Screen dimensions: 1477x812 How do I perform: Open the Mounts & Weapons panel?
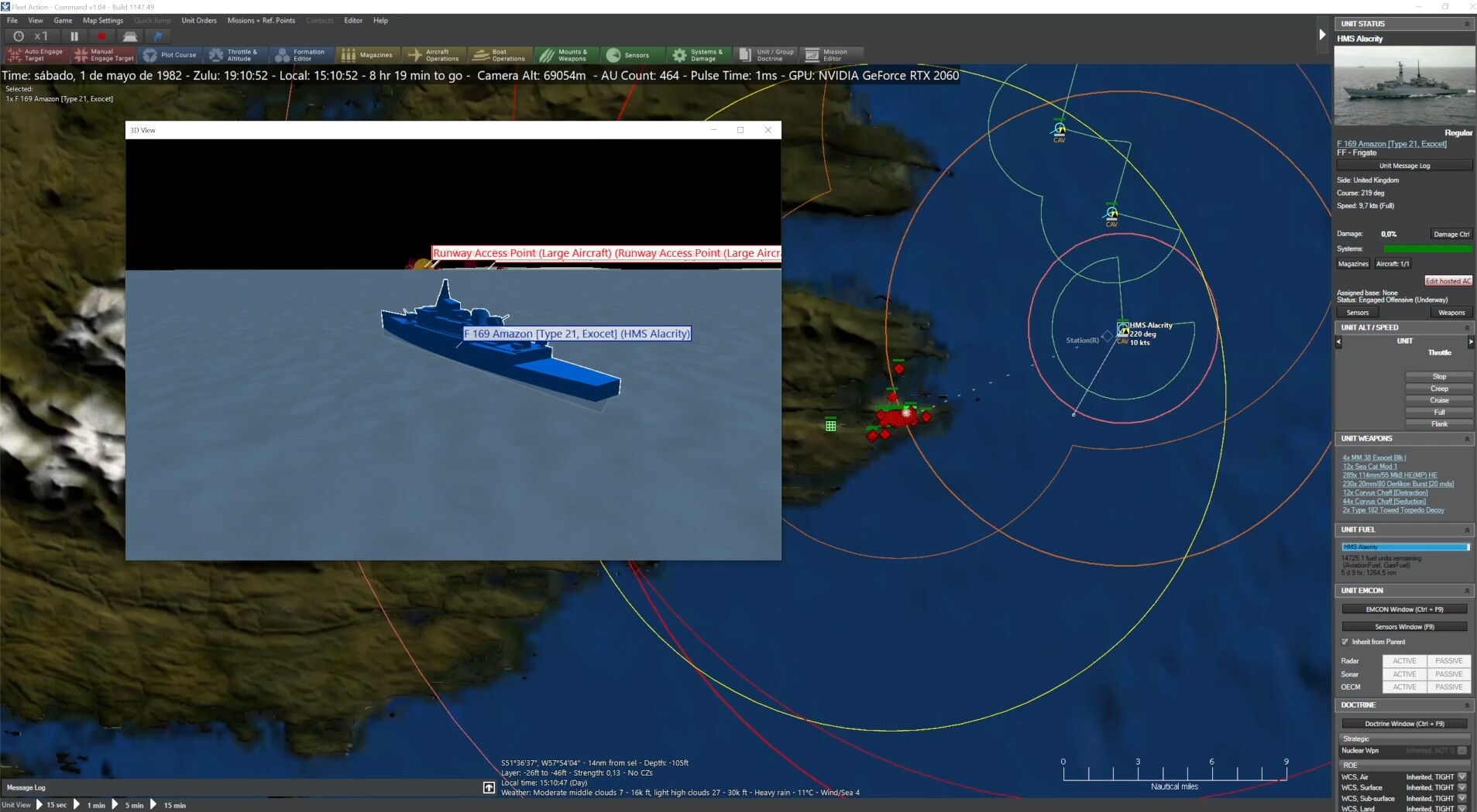click(x=565, y=55)
